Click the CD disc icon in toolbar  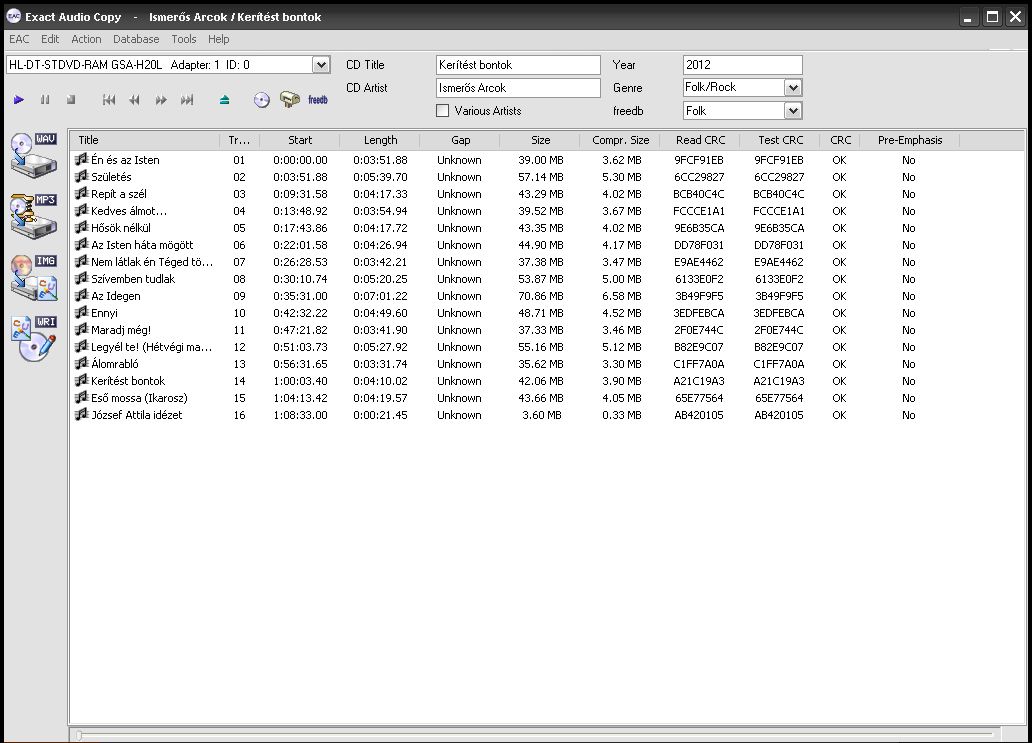click(262, 100)
